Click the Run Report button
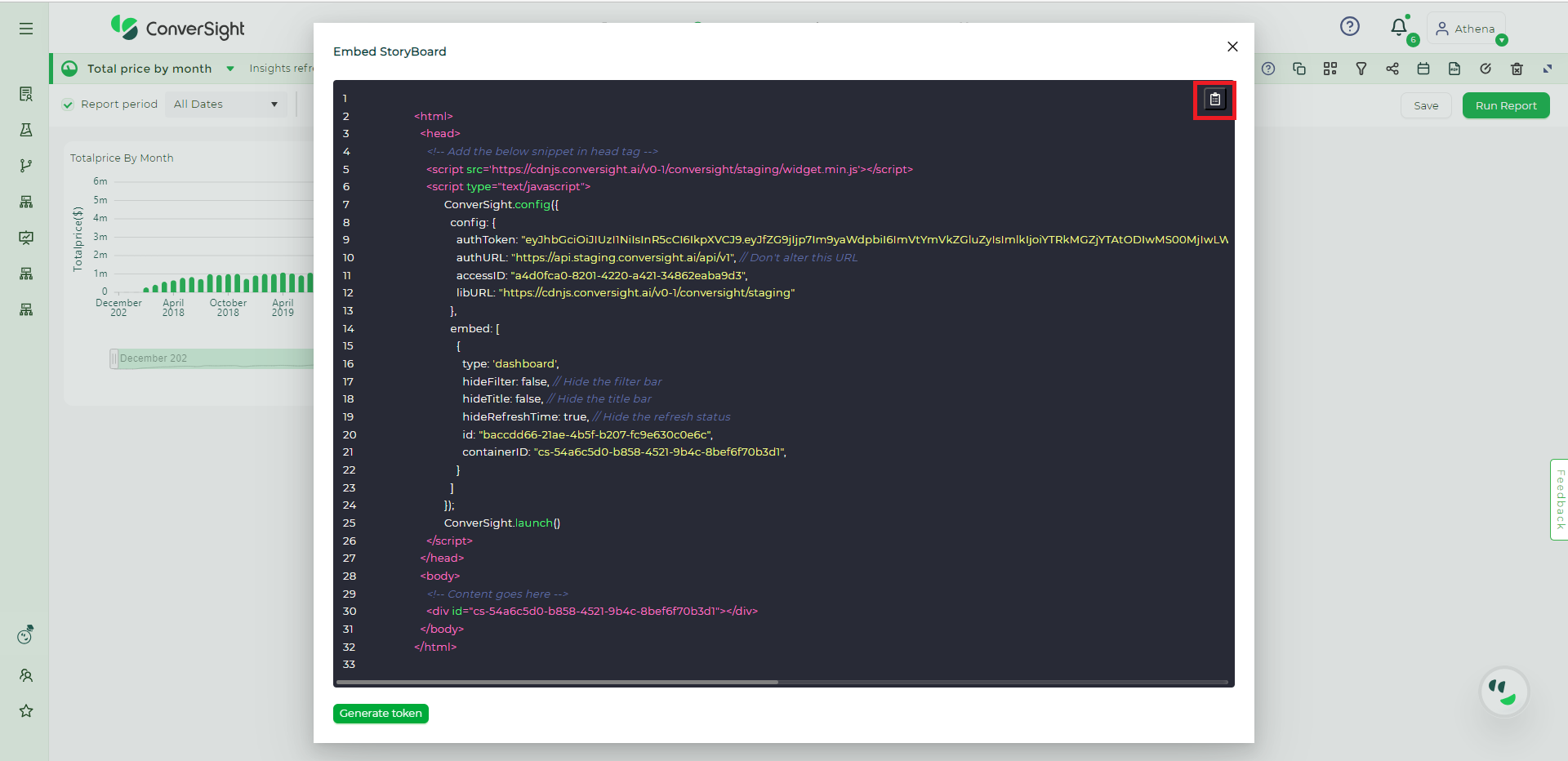This screenshot has width=1568, height=761. coord(1506,105)
